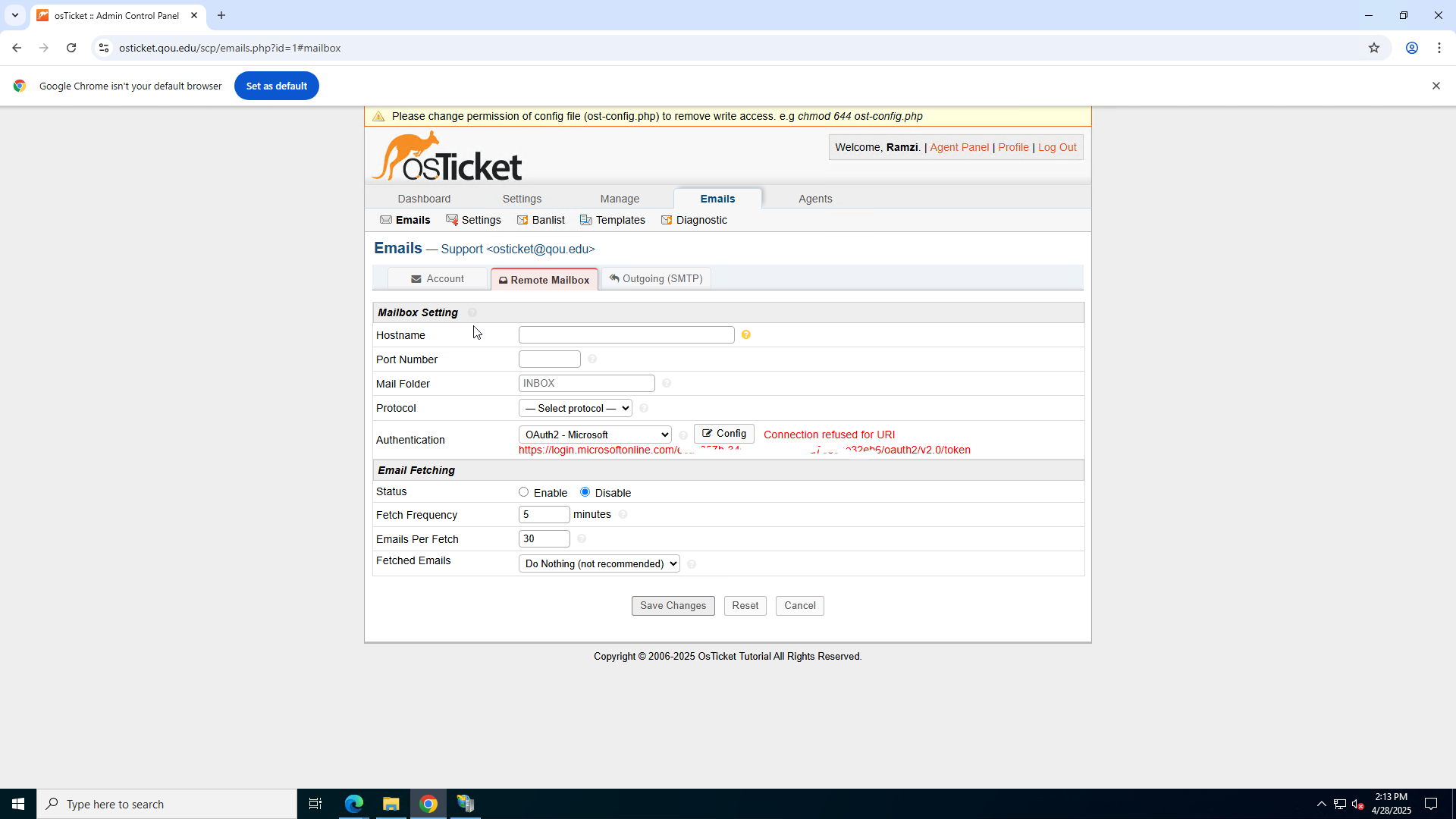The width and height of the screenshot is (1456, 819).
Task: Reload the page in Chrome
Action: point(71,48)
